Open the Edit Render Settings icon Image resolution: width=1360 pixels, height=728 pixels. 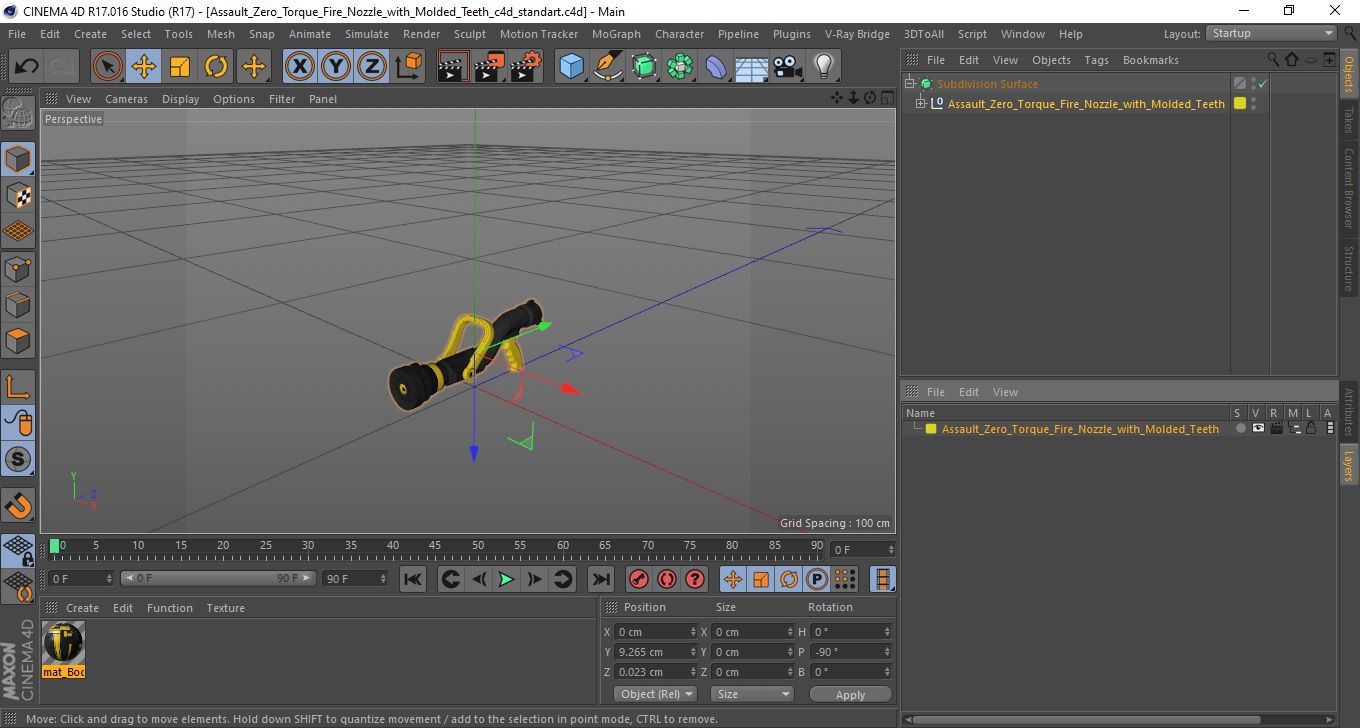click(526, 67)
